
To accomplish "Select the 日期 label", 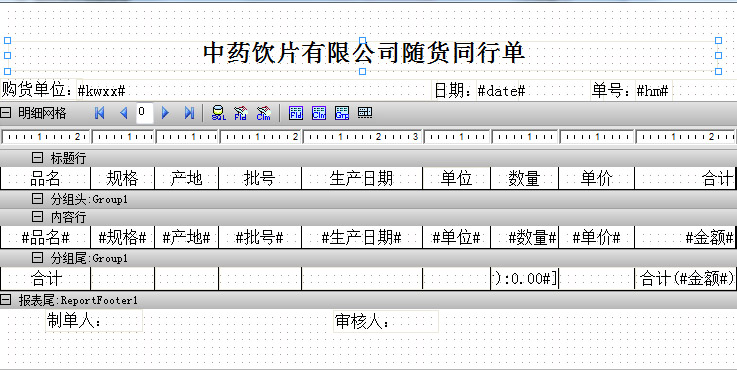I will click(454, 90).
